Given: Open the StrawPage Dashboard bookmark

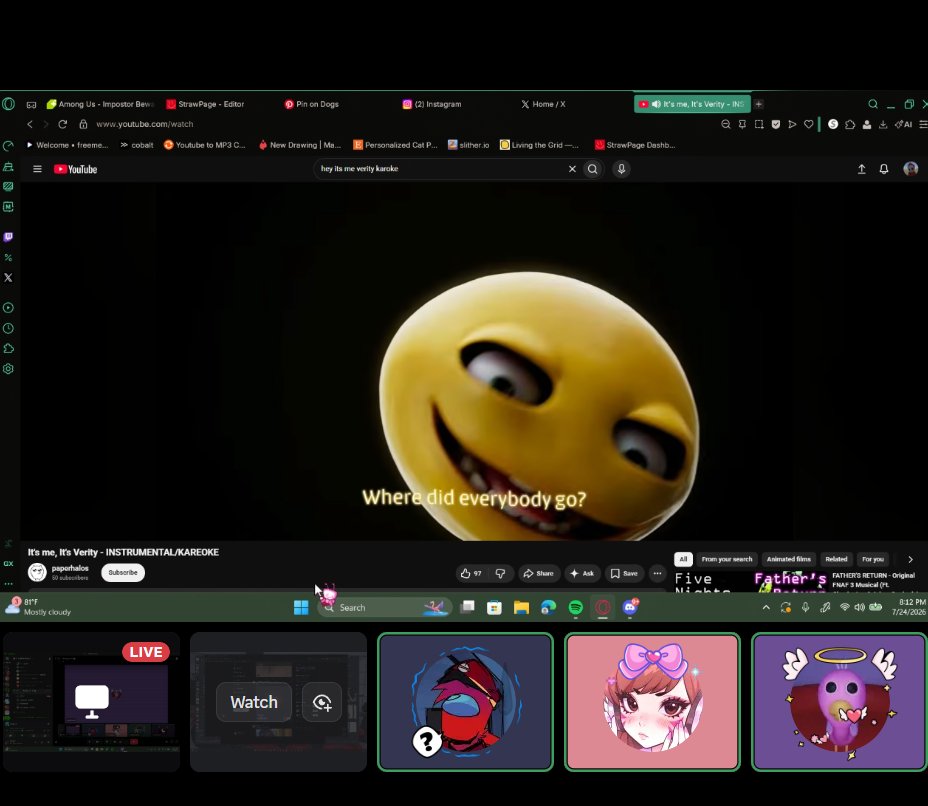Looking at the screenshot, I should pyautogui.click(x=635, y=145).
